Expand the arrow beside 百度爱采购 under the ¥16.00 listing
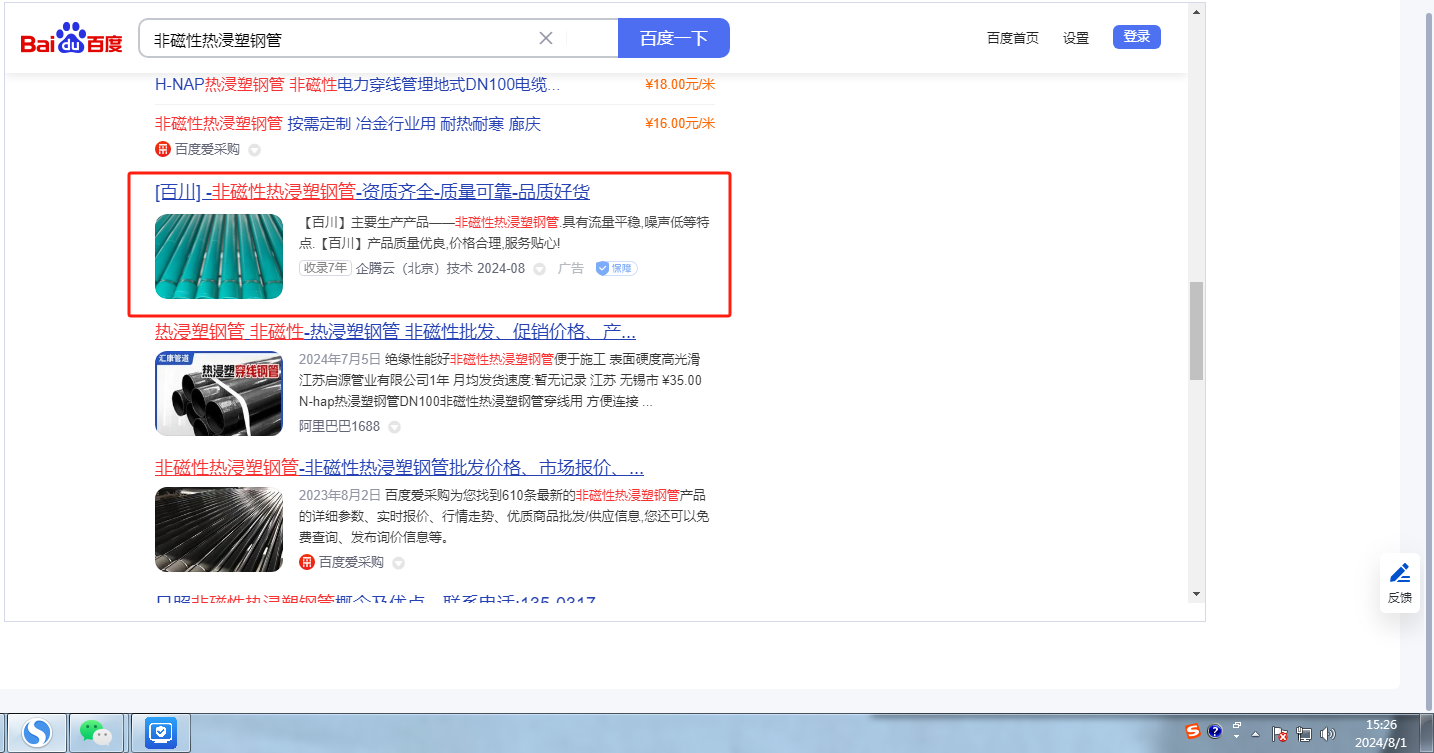This screenshot has width=1434, height=753. [x=254, y=150]
